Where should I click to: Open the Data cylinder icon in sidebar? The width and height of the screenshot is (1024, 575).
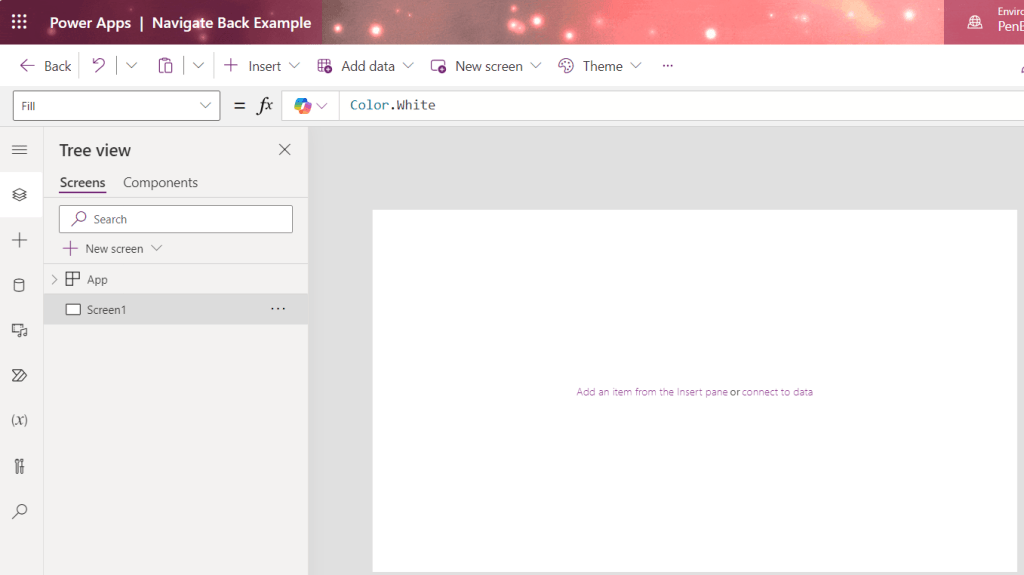[x=19, y=285]
